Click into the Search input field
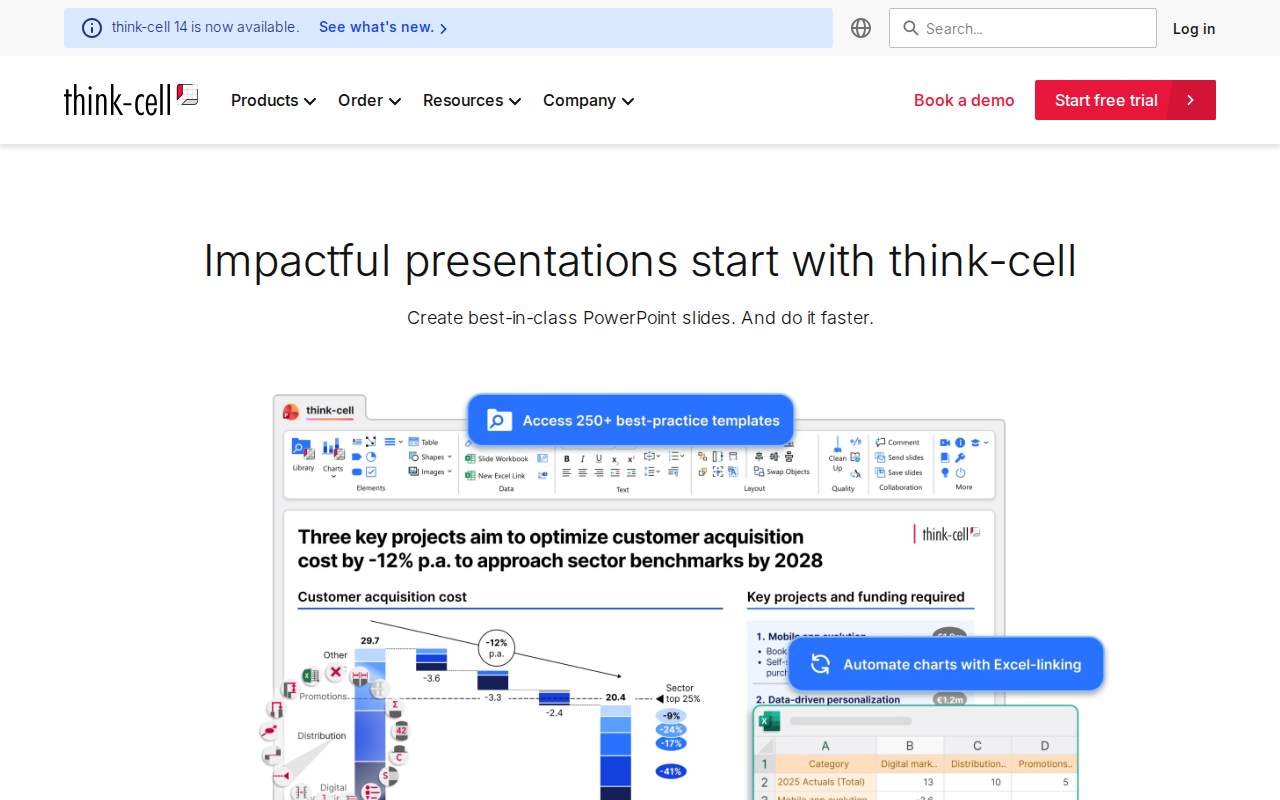The height and width of the screenshot is (800, 1280). (1023, 28)
